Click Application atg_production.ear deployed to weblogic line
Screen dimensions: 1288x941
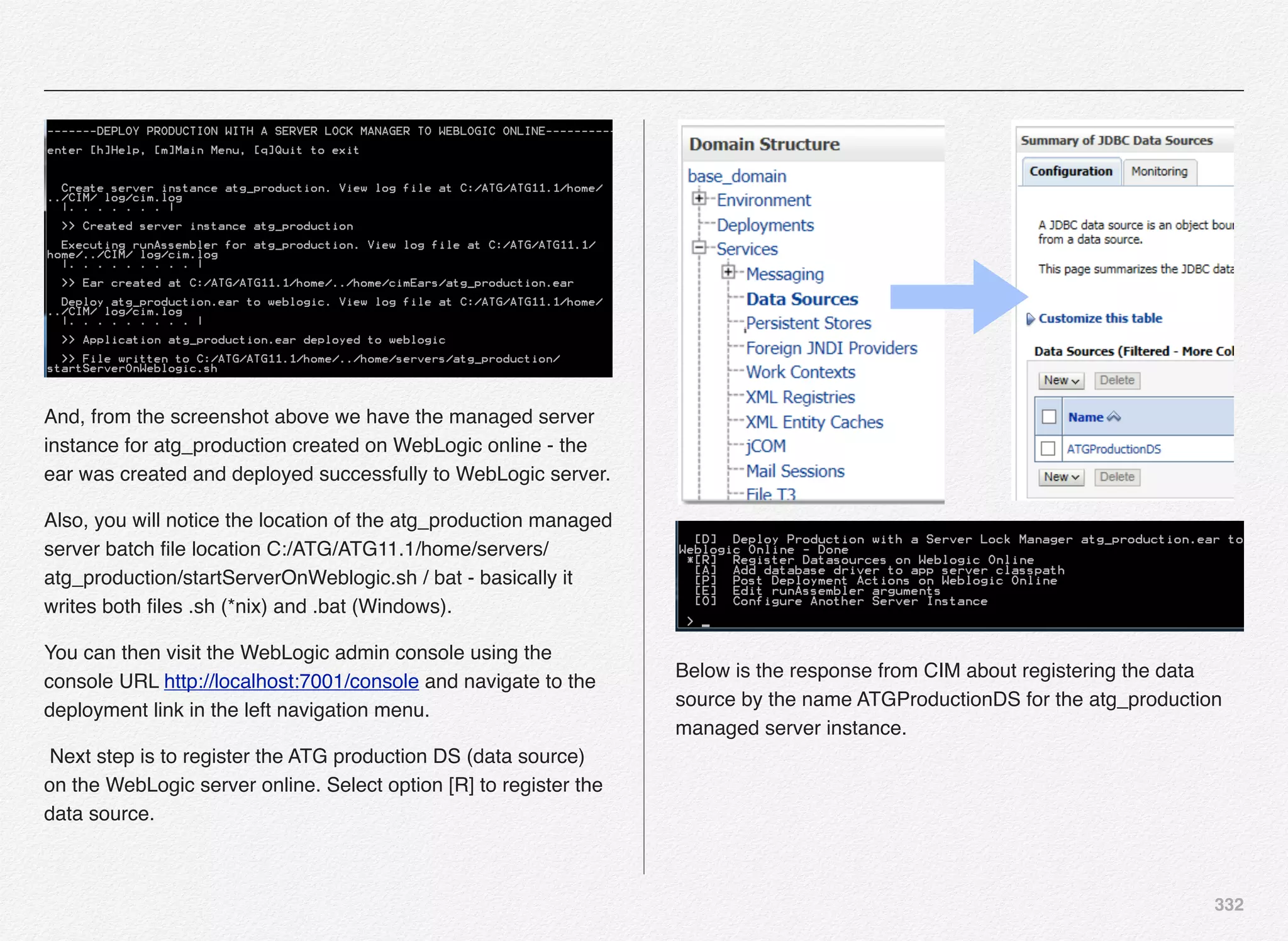tap(253, 340)
